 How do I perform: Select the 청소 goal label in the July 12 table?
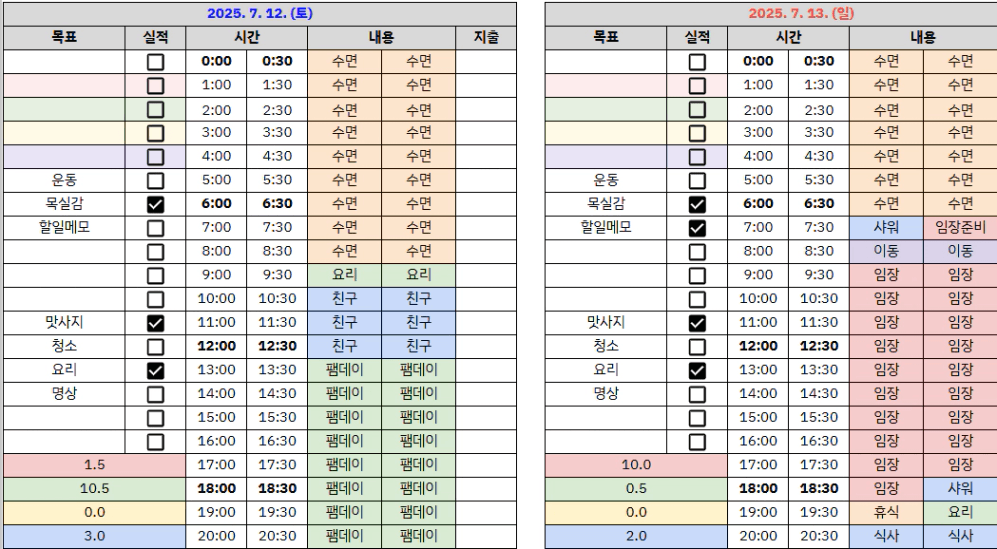pos(64,346)
